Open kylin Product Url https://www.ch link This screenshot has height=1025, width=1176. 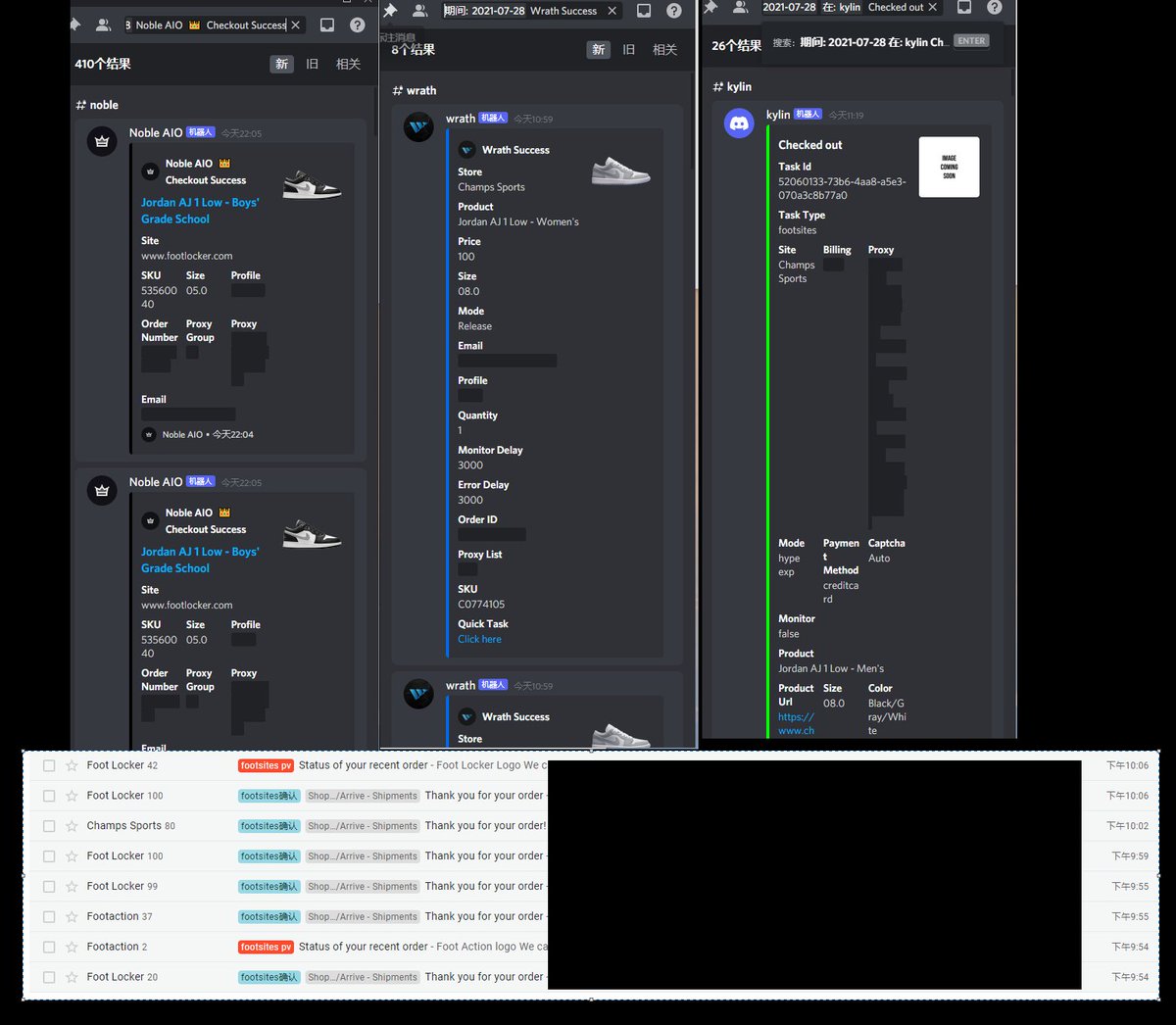click(796, 723)
